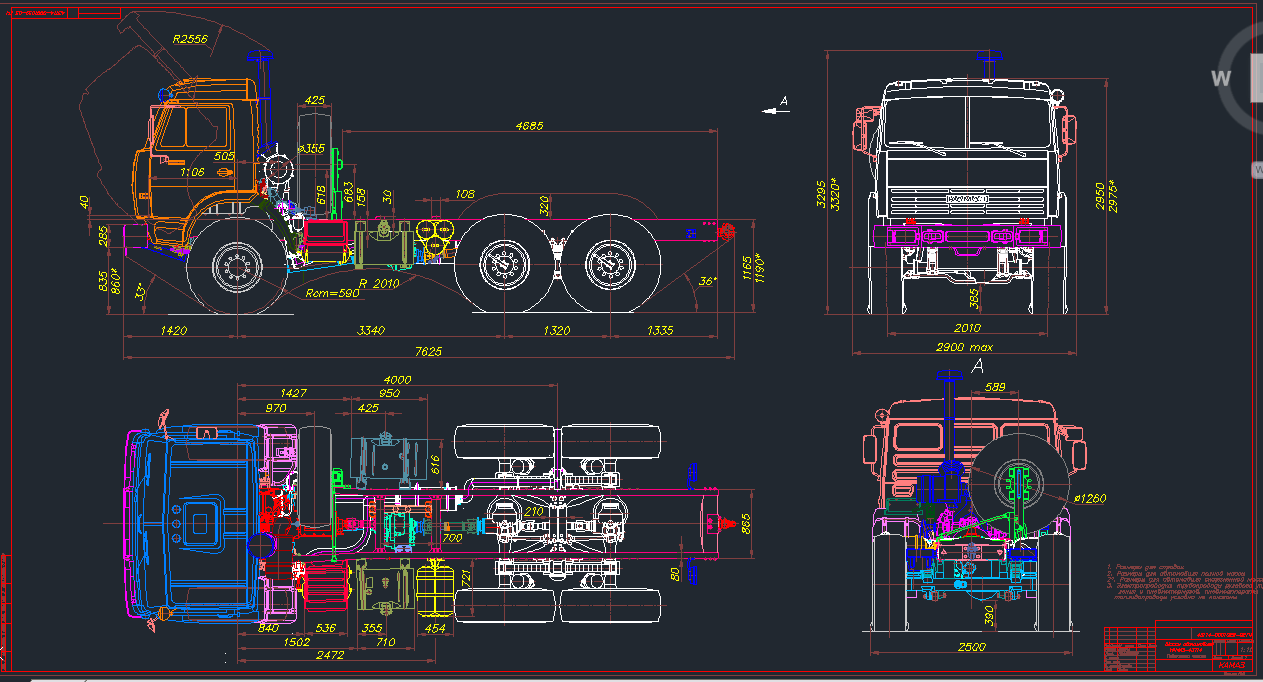Screen dimensions: 1263x682
Task: Select the 2950 height dimension
Action: pos(1100,196)
